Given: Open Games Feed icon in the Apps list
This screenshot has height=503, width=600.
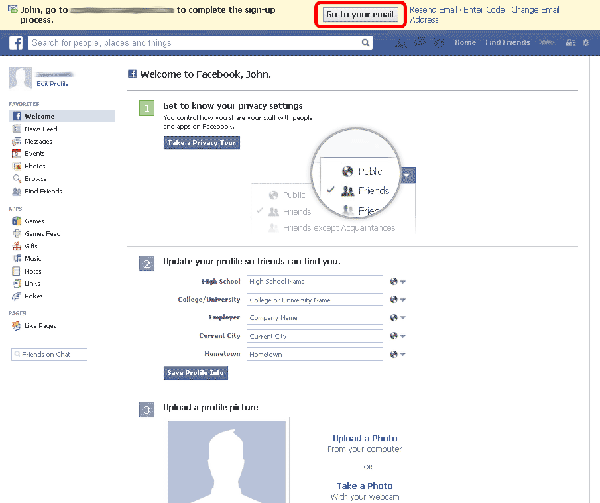Looking at the screenshot, I should (16, 233).
